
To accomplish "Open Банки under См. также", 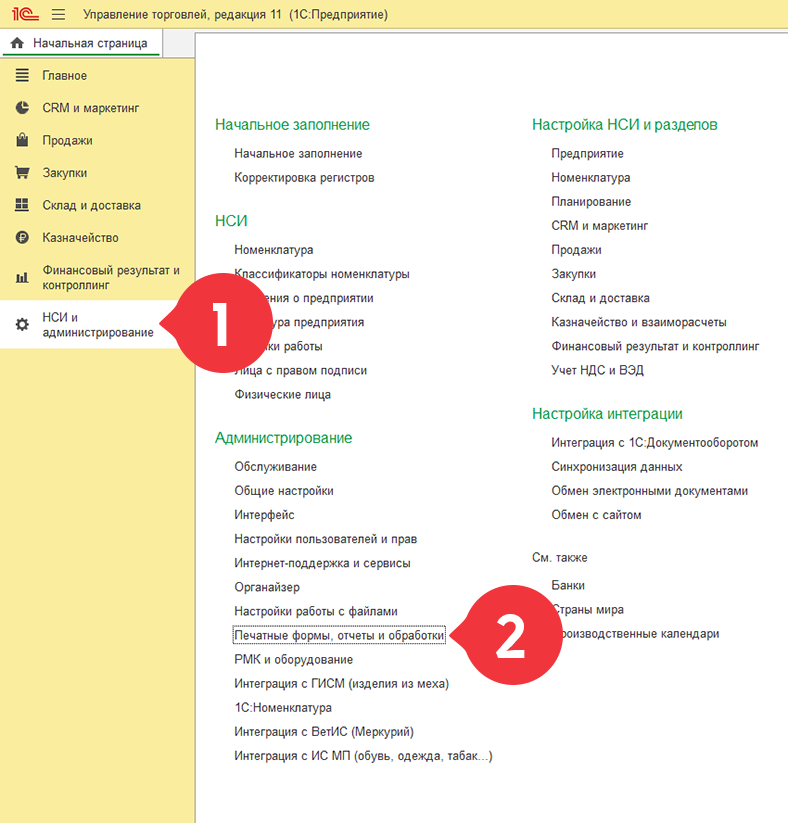I will click(568, 586).
